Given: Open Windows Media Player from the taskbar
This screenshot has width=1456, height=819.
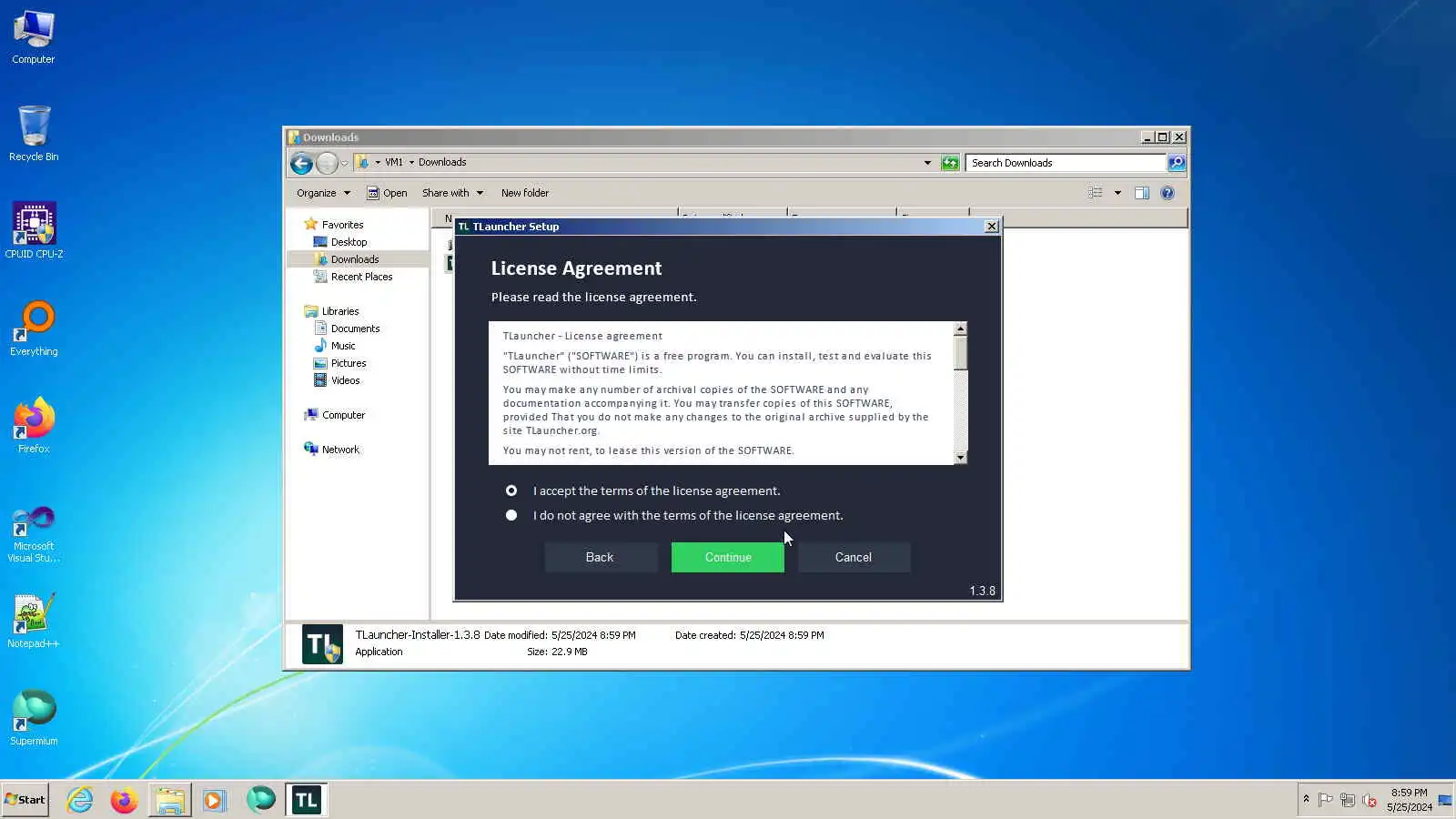Looking at the screenshot, I should pyautogui.click(x=215, y=800).
